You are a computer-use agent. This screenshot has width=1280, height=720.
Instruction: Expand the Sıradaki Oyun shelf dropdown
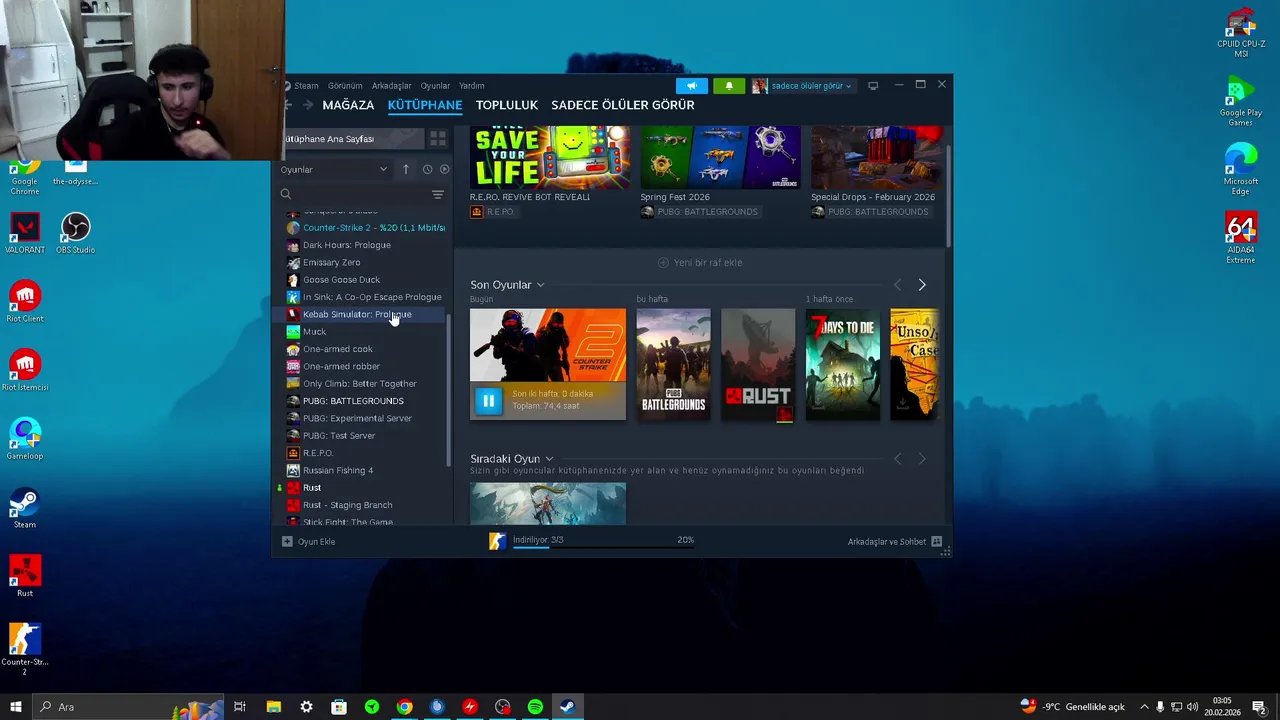(x=549, y=459)
